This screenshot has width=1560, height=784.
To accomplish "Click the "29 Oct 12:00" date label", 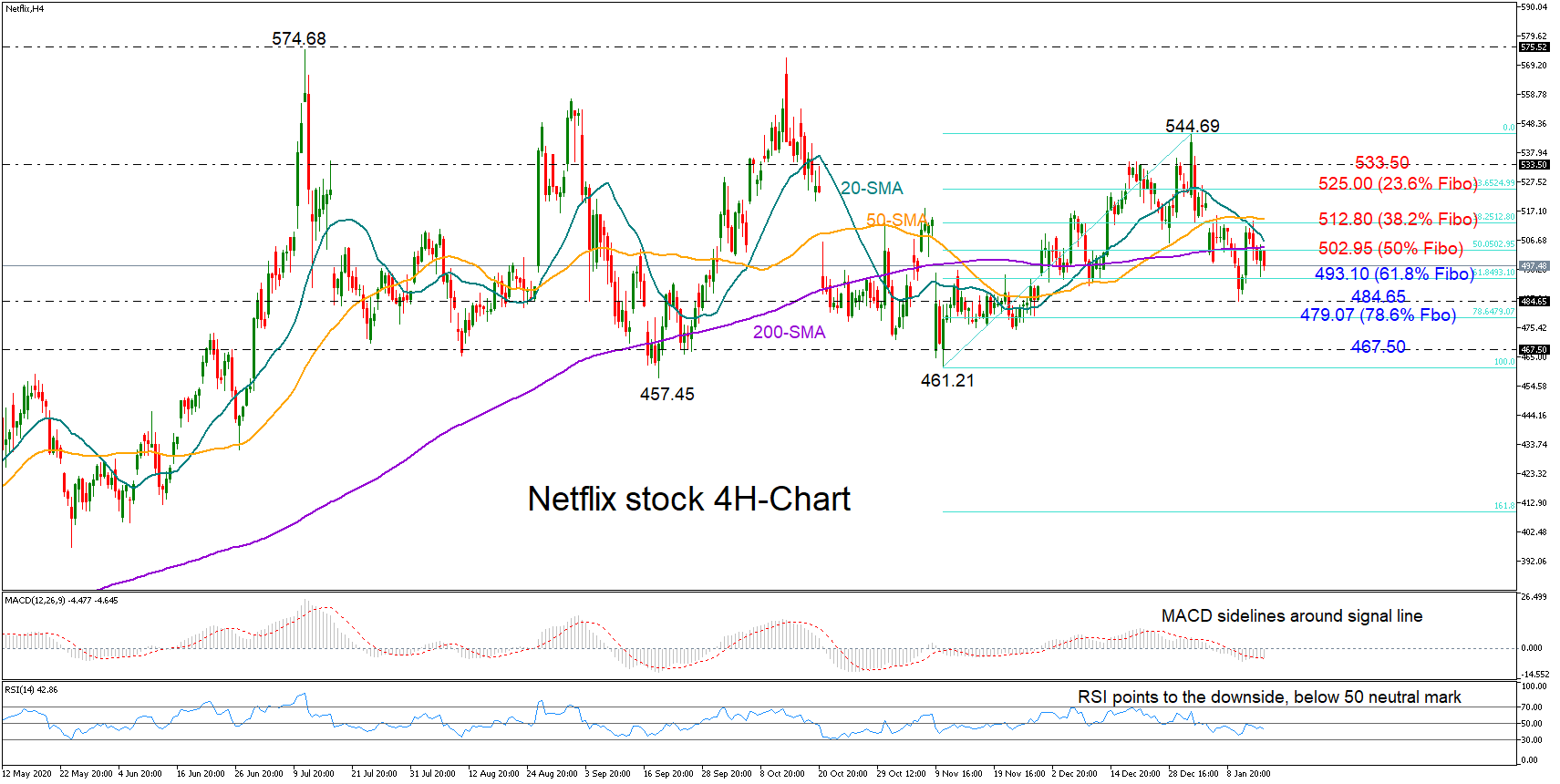I will coord(902,774).
